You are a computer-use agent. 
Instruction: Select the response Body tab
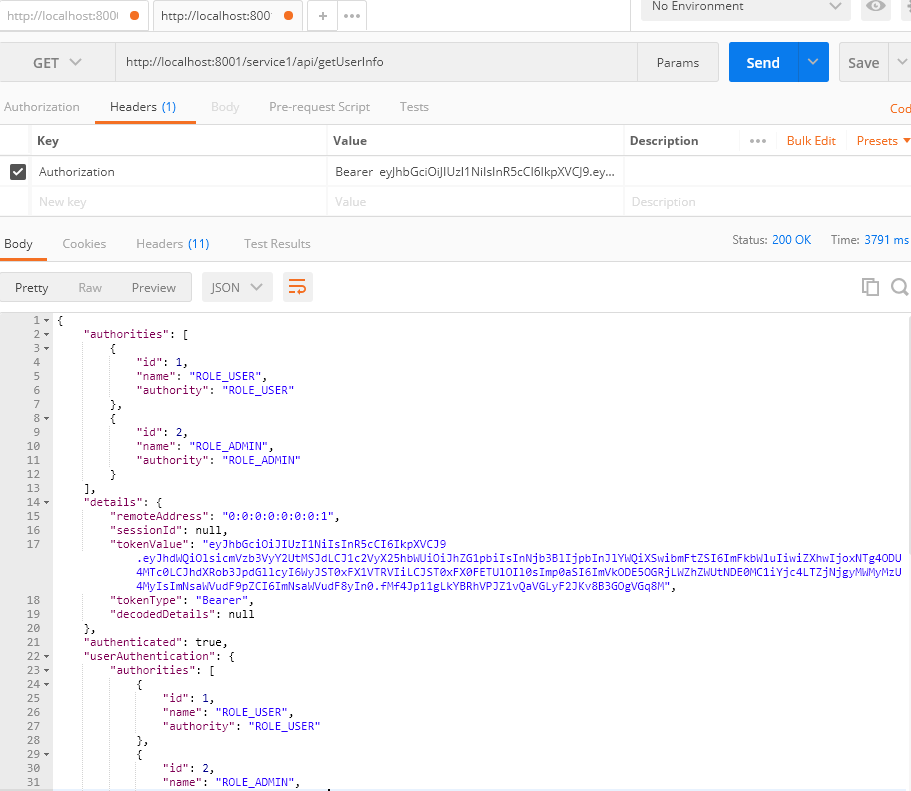[18, 244]
